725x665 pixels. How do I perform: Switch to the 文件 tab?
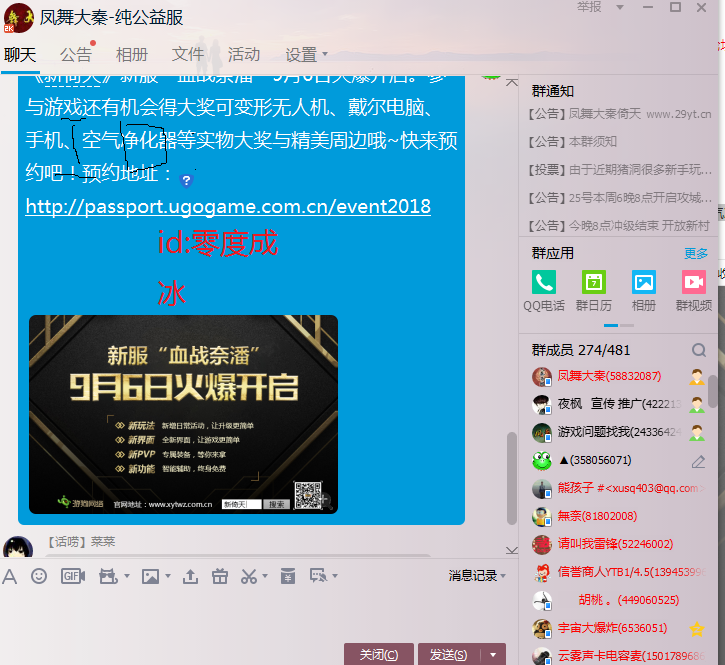(x=188, y=55)
